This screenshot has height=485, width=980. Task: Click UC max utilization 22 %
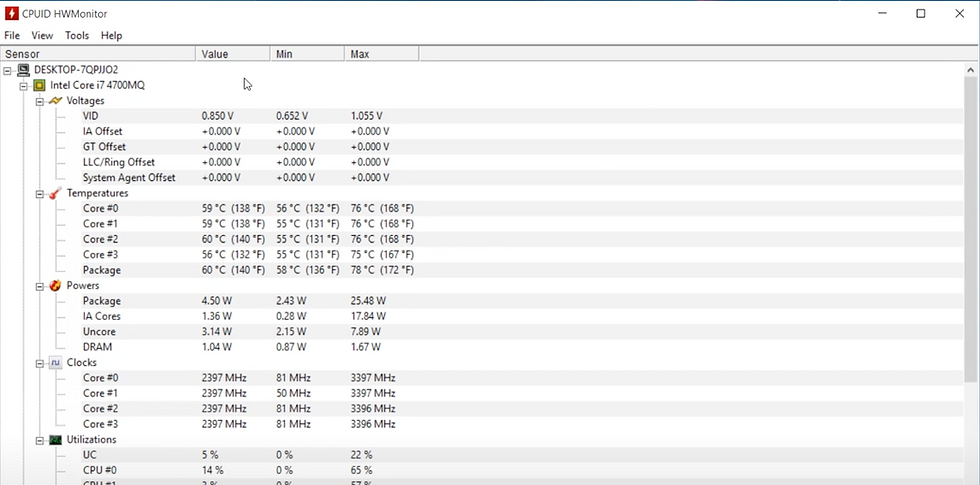(361, 455)
